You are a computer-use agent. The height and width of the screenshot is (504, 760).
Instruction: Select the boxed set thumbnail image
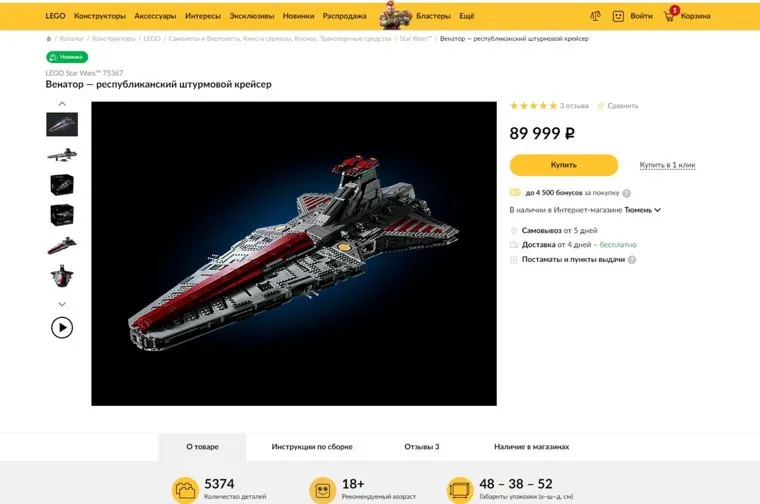point(62,185)
